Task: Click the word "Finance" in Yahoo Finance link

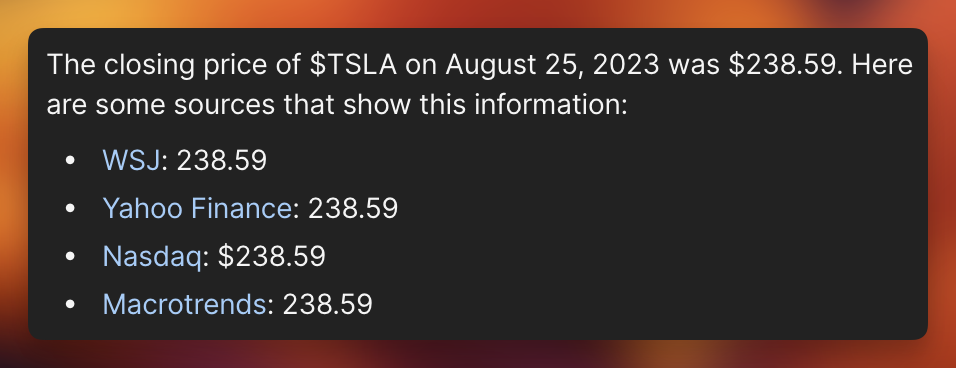Action: [x=241, y=208]
